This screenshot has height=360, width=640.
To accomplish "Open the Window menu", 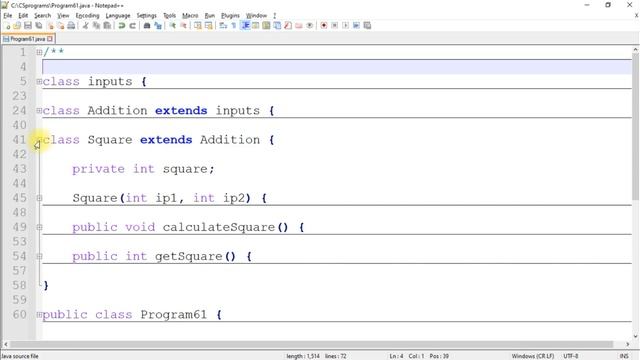I will coord(256,16).
